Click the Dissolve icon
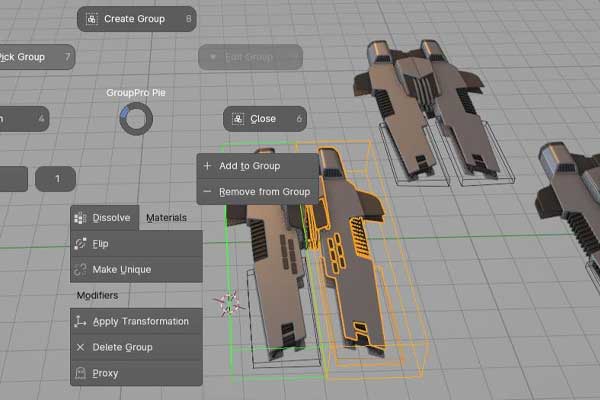The height and width of the screenshot is (400, 600). click(80, 218)
